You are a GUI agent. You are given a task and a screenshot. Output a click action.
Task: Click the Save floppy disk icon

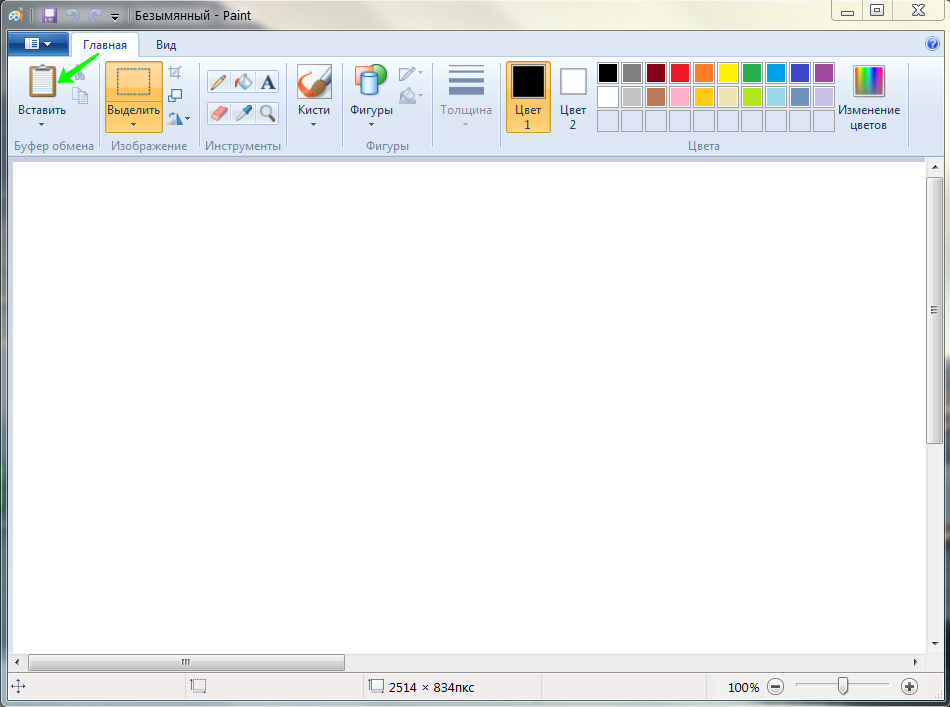(49, 15)
